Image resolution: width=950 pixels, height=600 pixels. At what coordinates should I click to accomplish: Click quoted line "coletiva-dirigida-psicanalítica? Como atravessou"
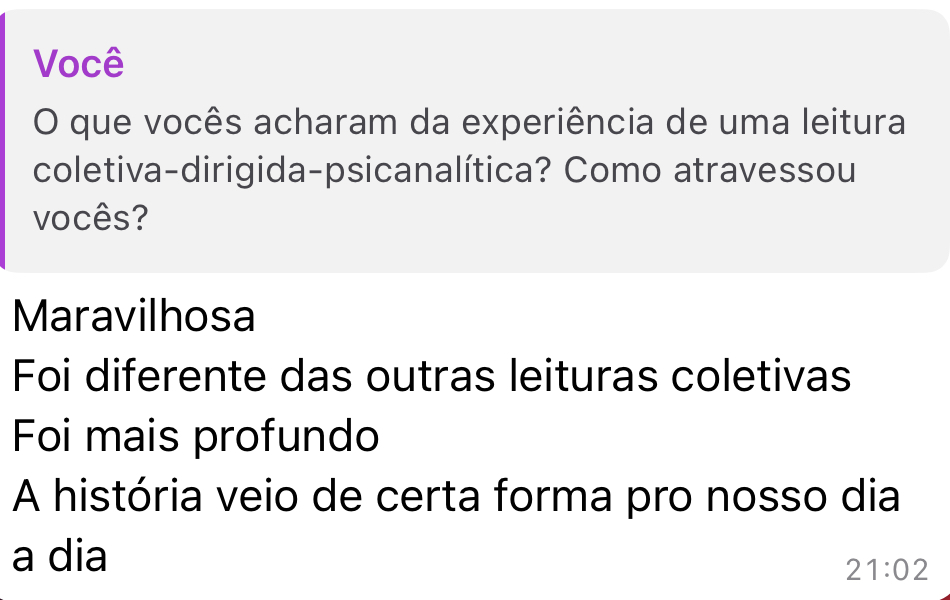coord(444,170)
